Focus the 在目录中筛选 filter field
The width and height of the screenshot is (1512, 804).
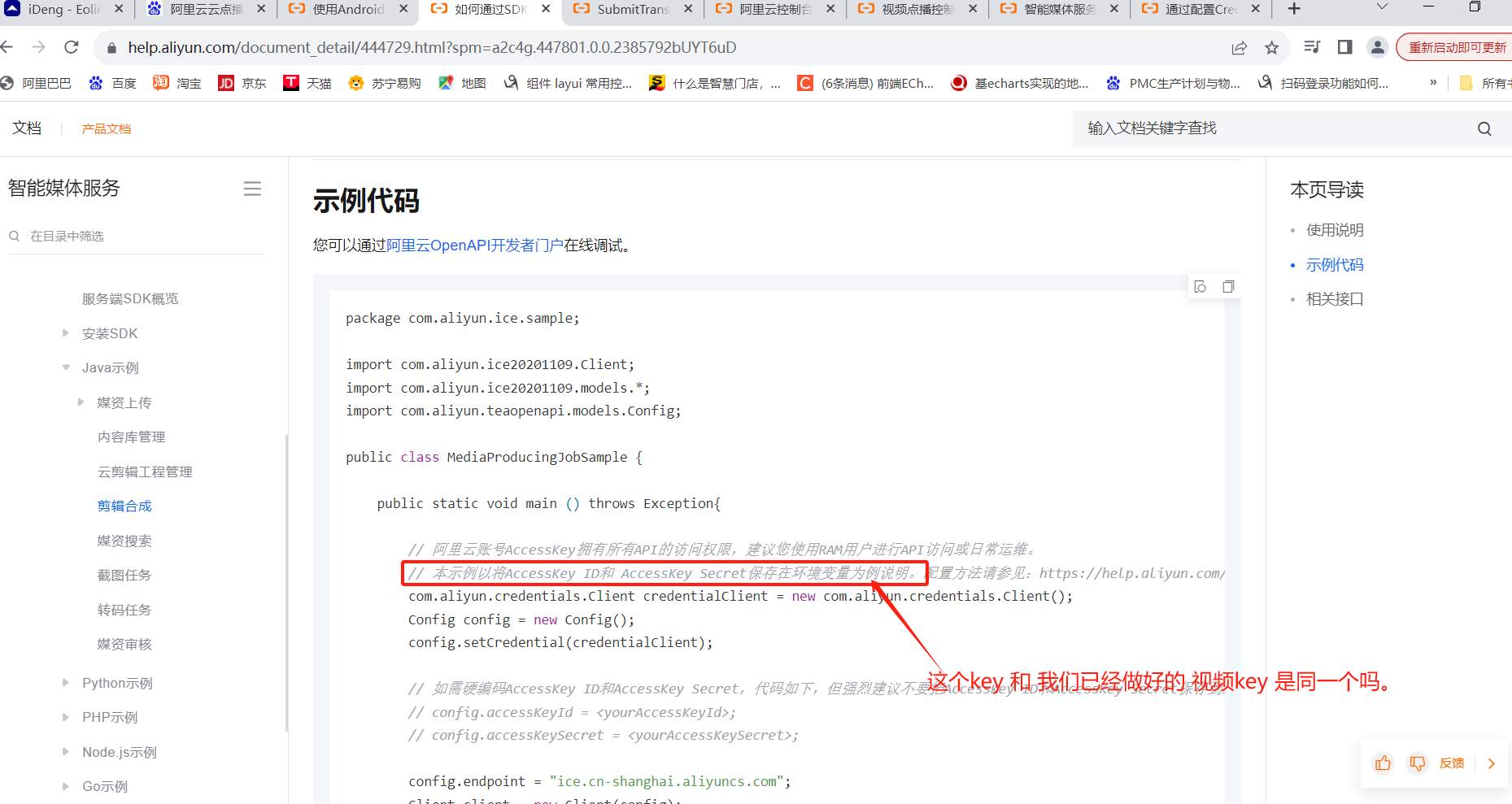[137, 236]
